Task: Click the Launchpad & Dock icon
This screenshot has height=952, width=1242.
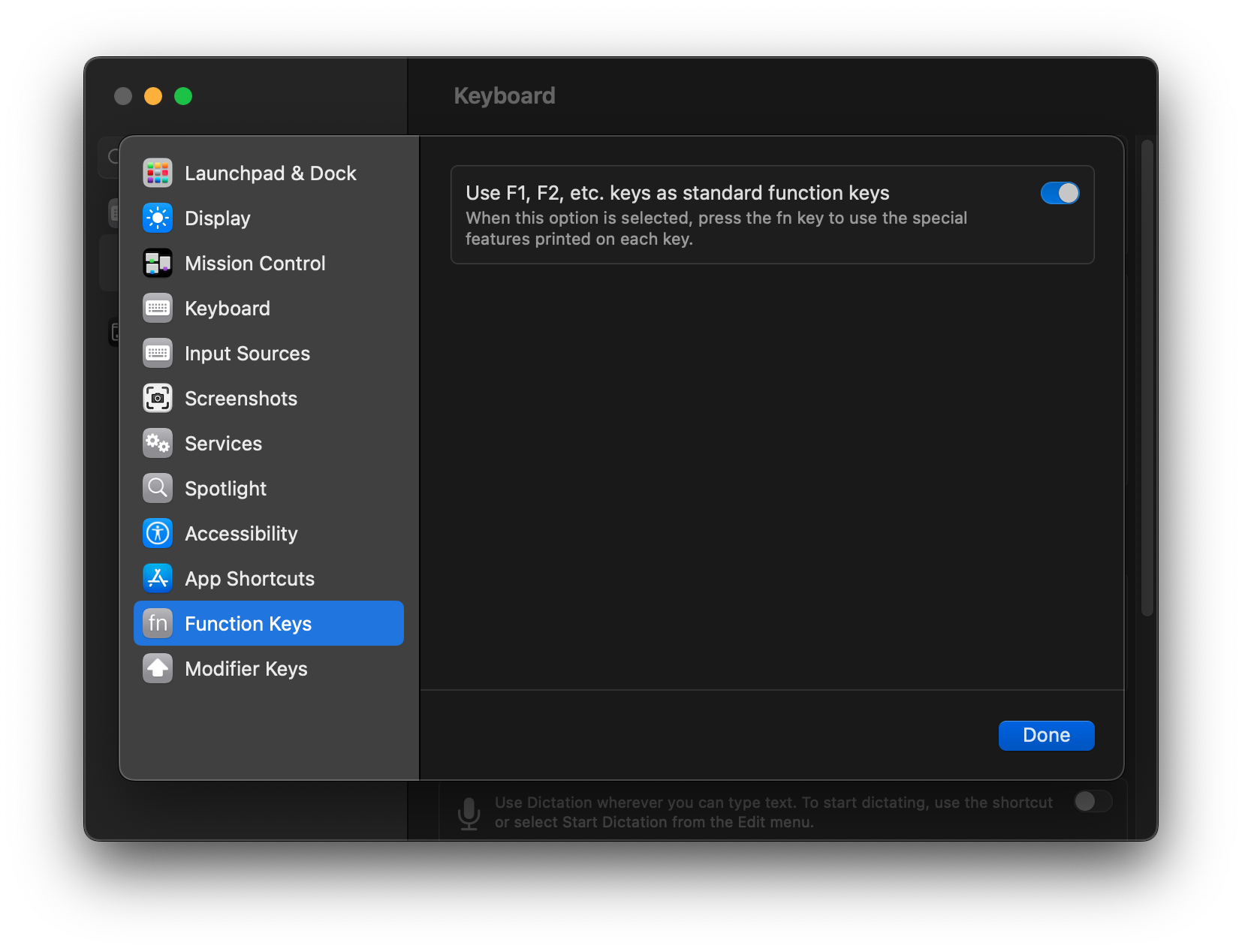Action: 158,173
